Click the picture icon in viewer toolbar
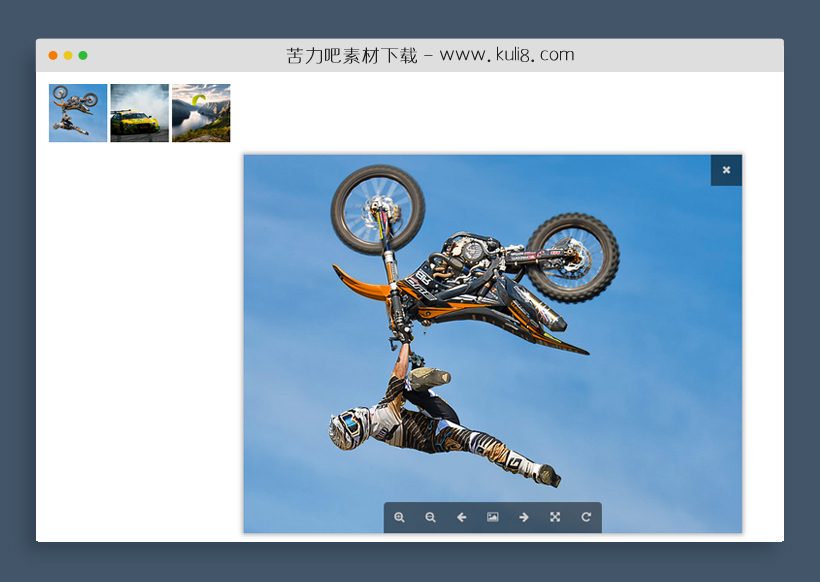 492,517
